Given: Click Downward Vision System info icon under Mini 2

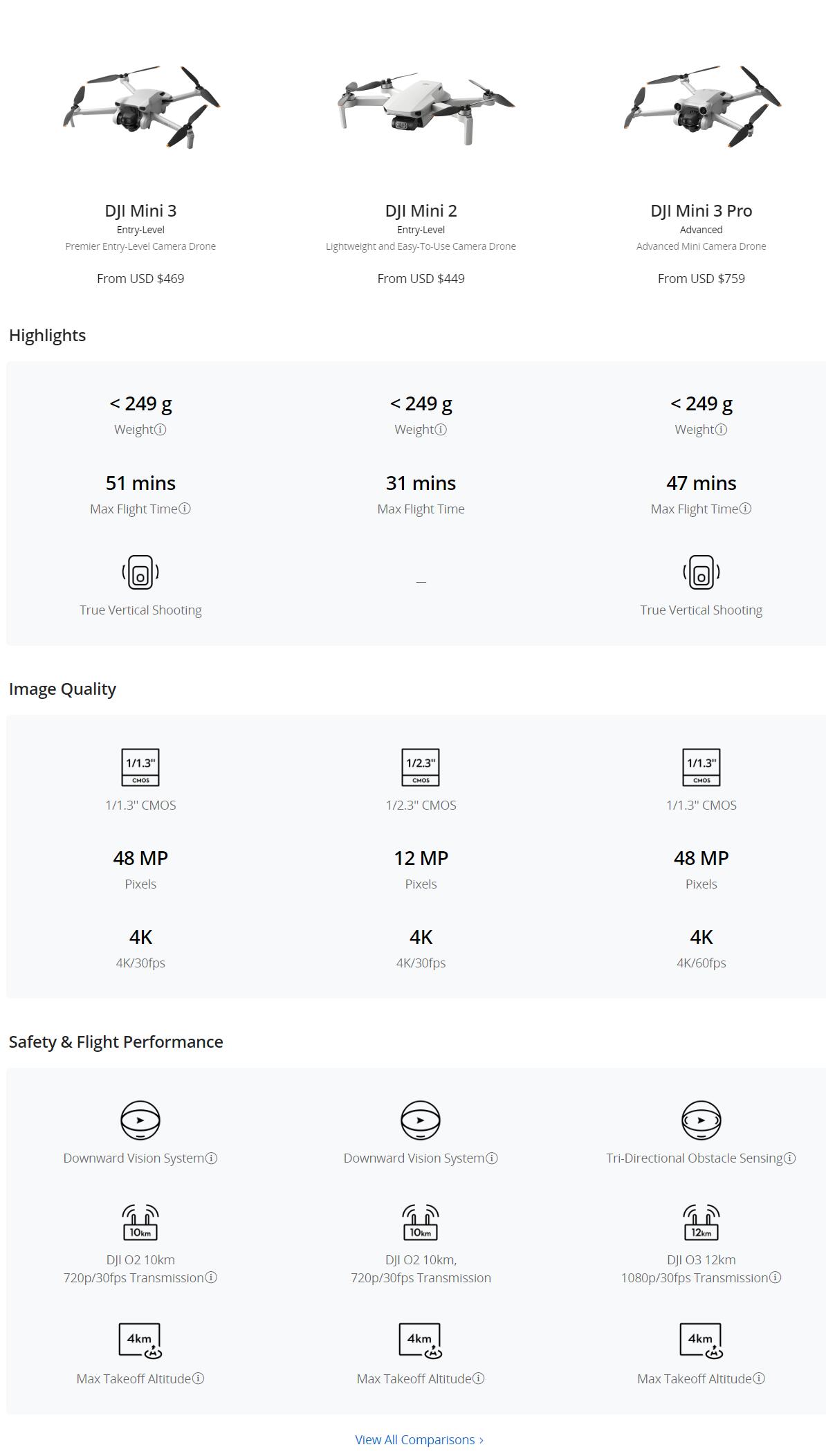Looking at the screenshot, I should 492,1158.
